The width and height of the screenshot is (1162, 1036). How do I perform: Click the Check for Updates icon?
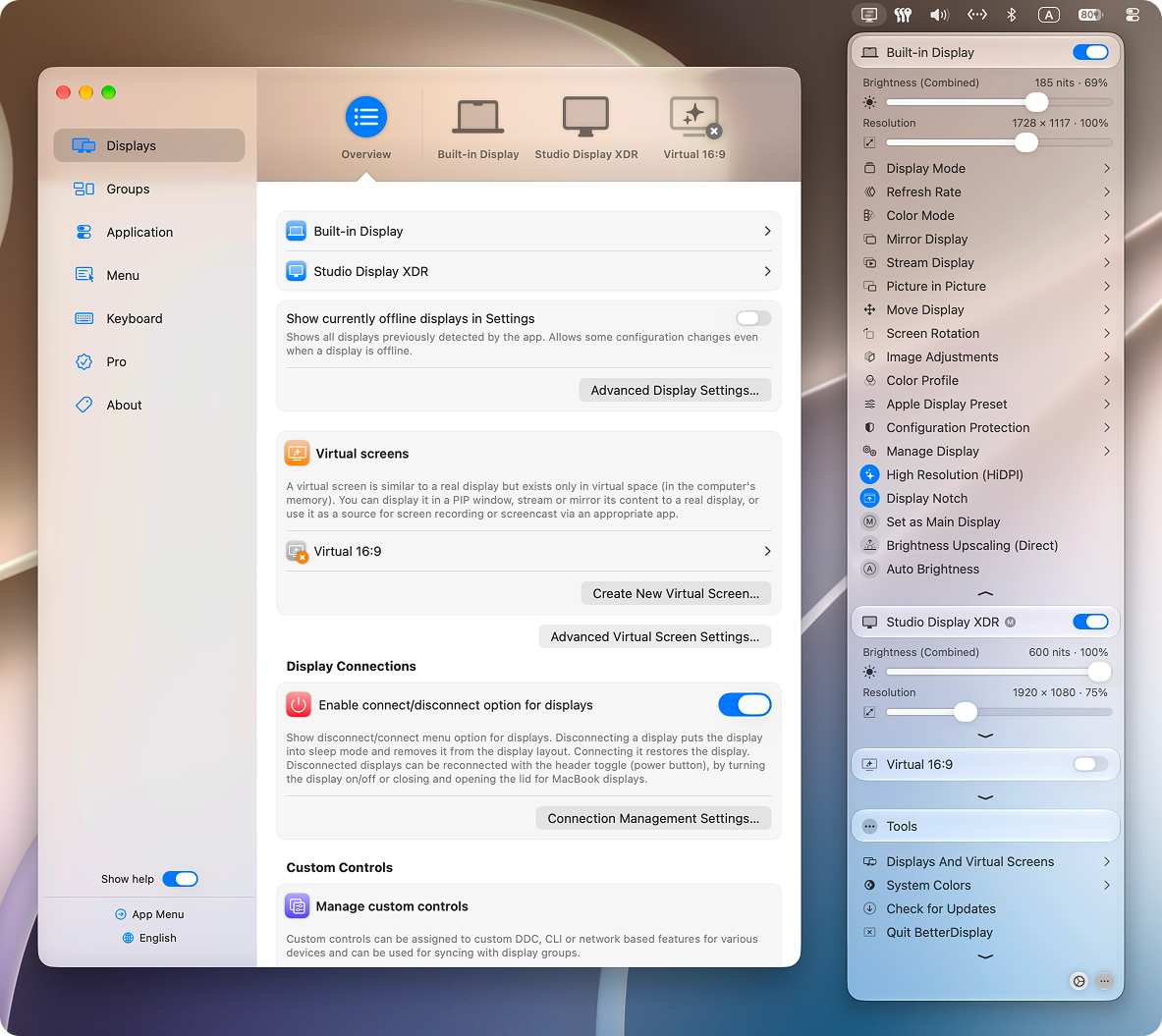click(x=869, y=908)
